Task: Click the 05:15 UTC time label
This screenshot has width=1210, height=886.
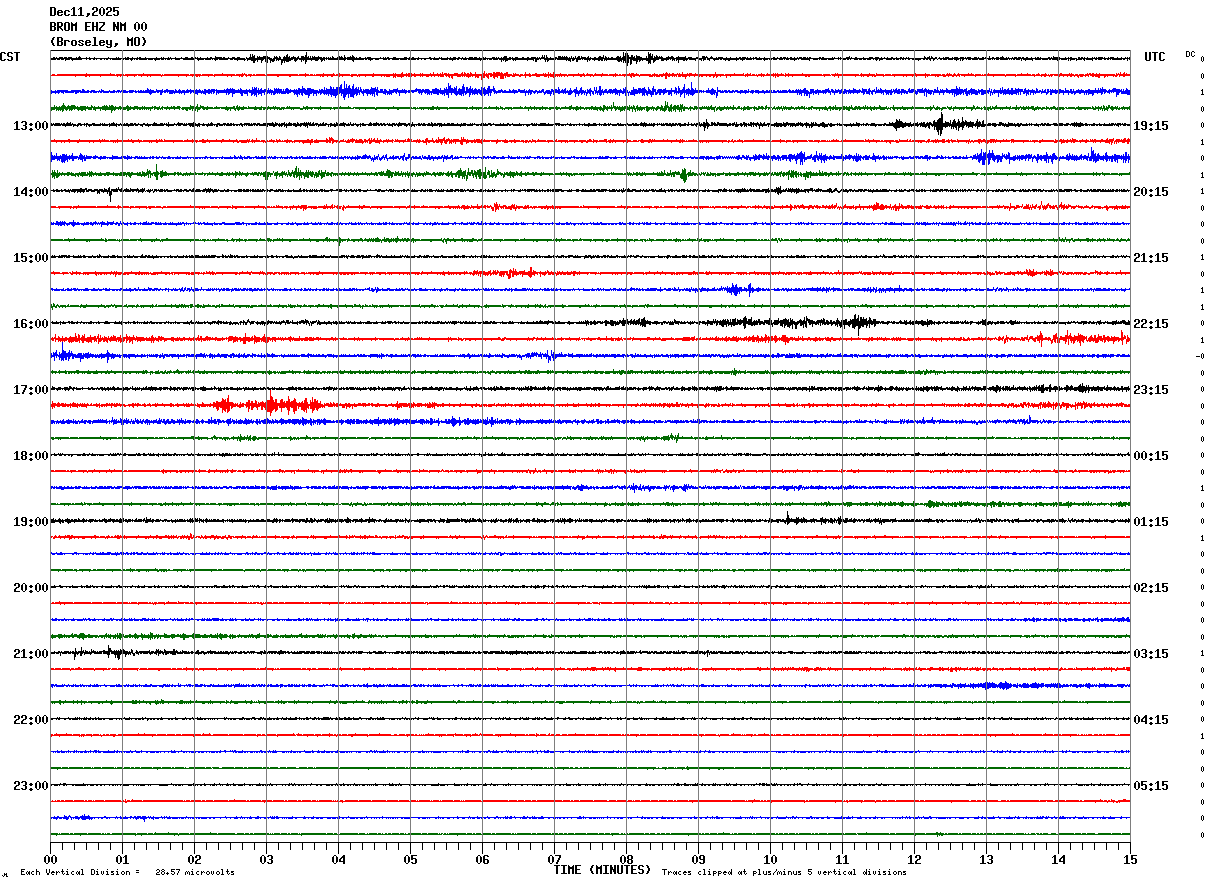Action: tap(1150, 786)
